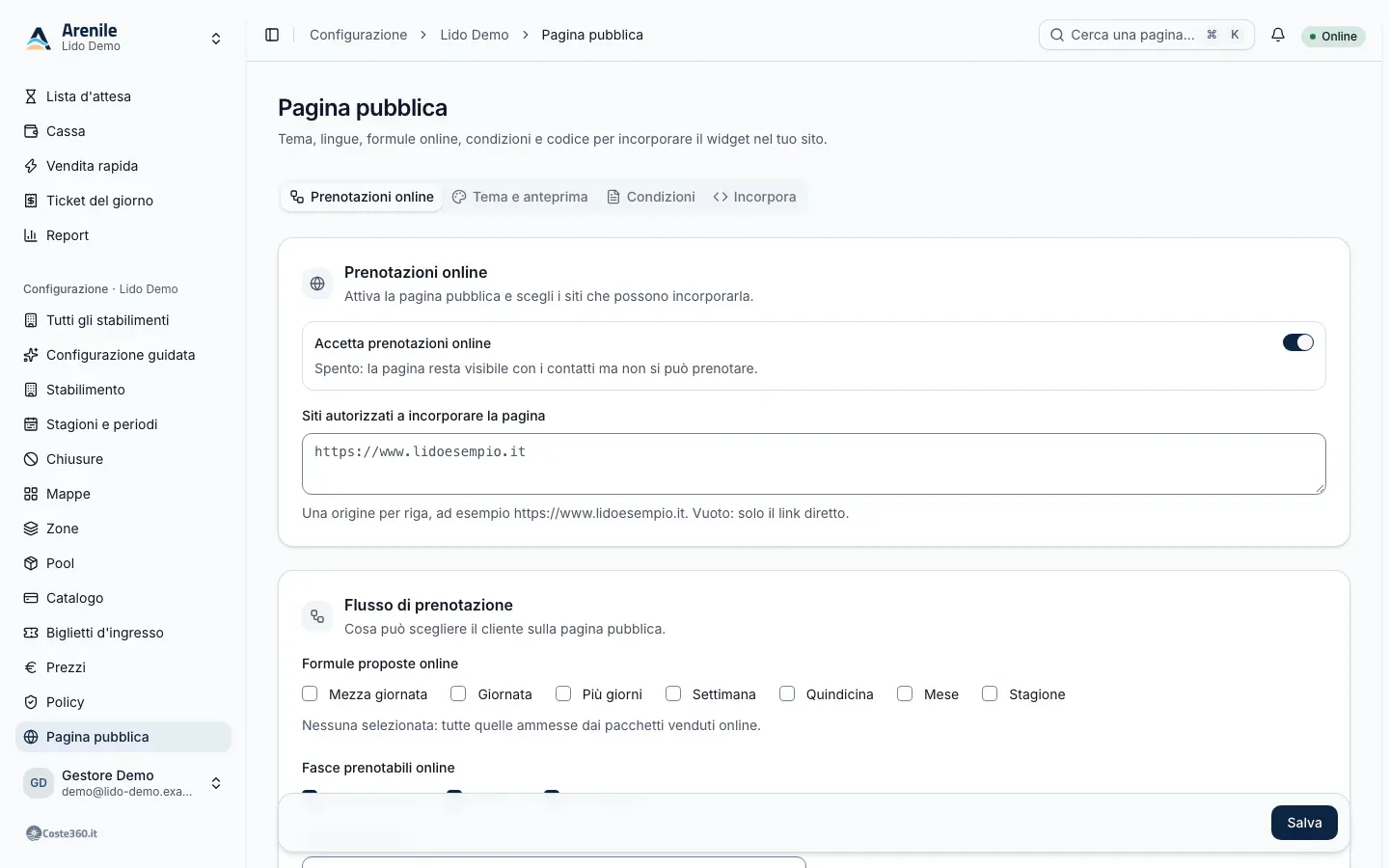Open Configurazione guidata sparkle icon
Image resolution: width=1389 pixels, height=868 pixels.
pyautogui.click(x=31, y=355)
